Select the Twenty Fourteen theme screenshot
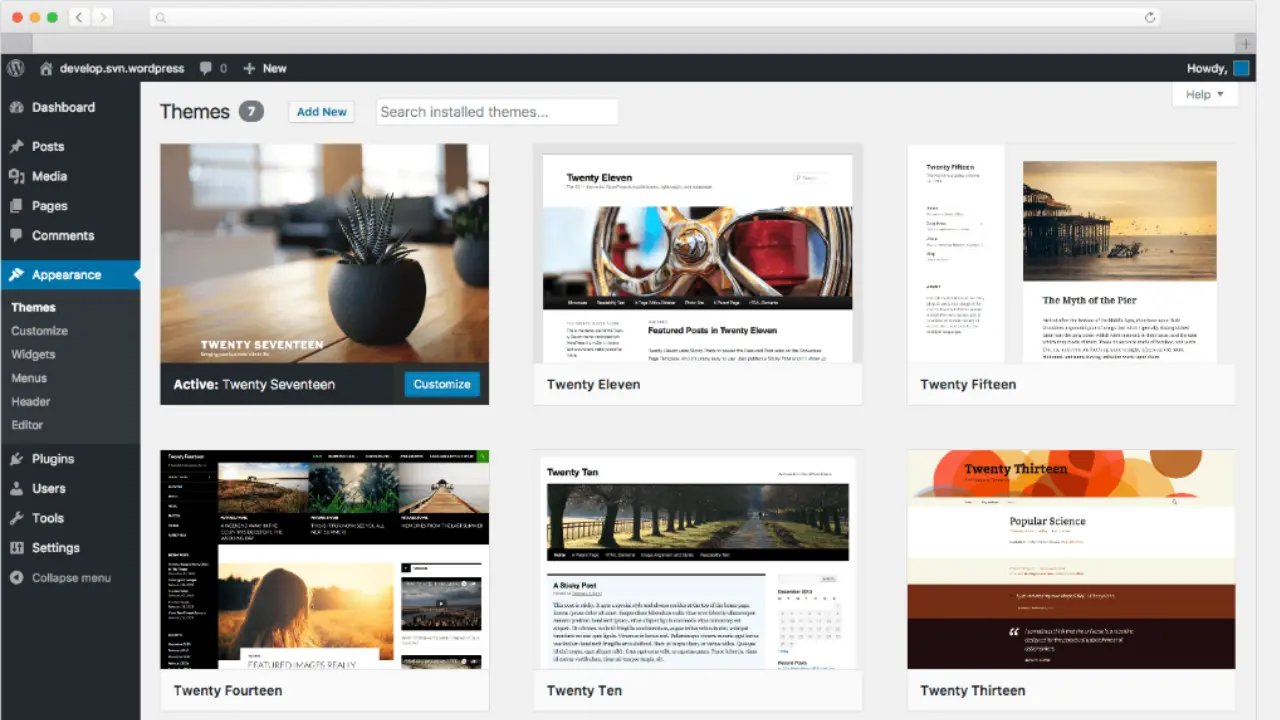1280x720 pixels. pyautogui.click(x=325, y=559)
